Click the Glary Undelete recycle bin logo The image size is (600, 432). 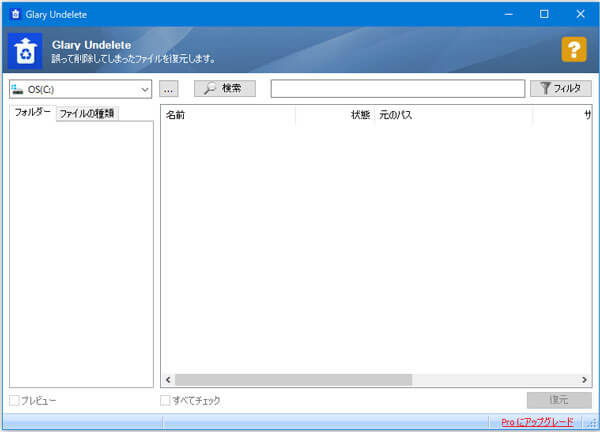pos(24,52)
